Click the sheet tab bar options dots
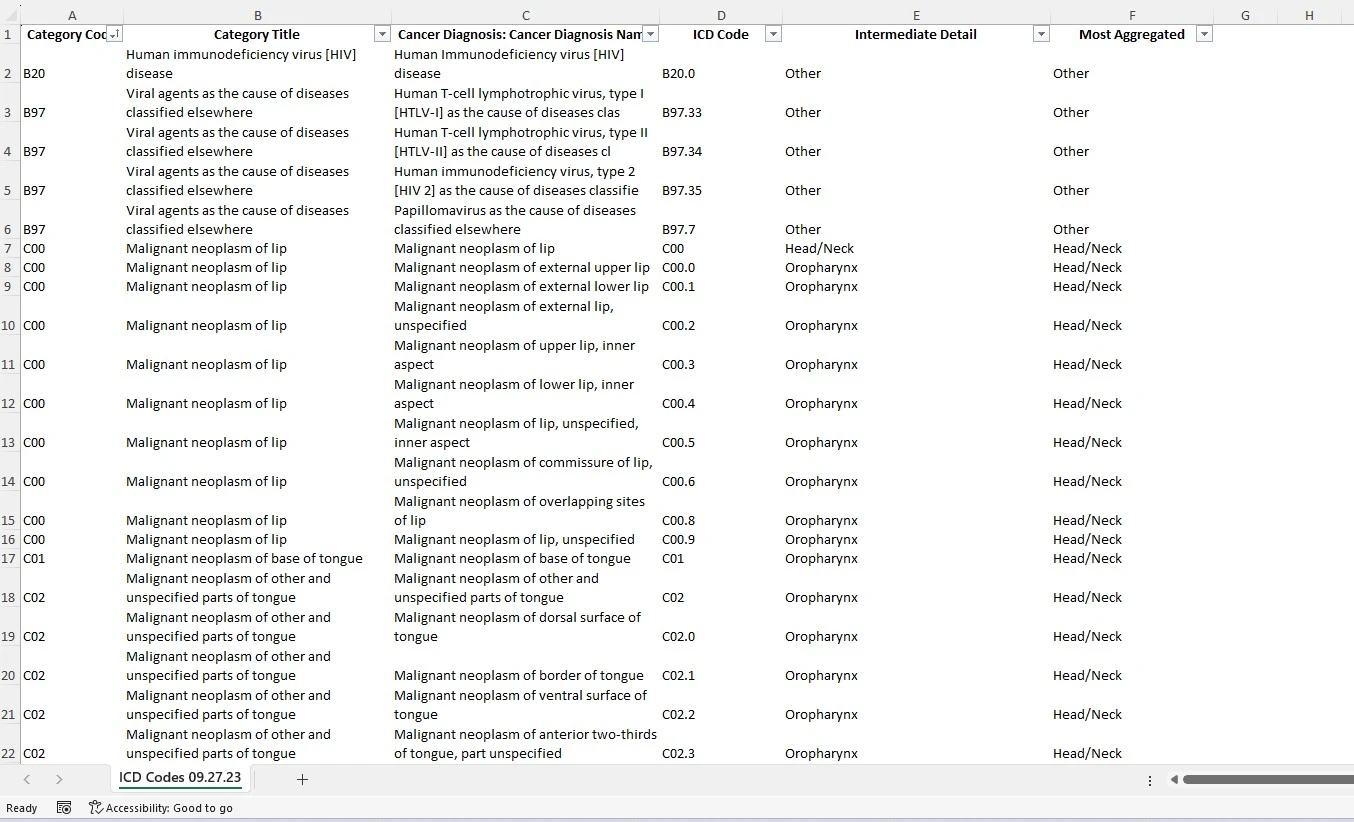Viewport: 1354px width, 822px height. (x=1149, y=780)
